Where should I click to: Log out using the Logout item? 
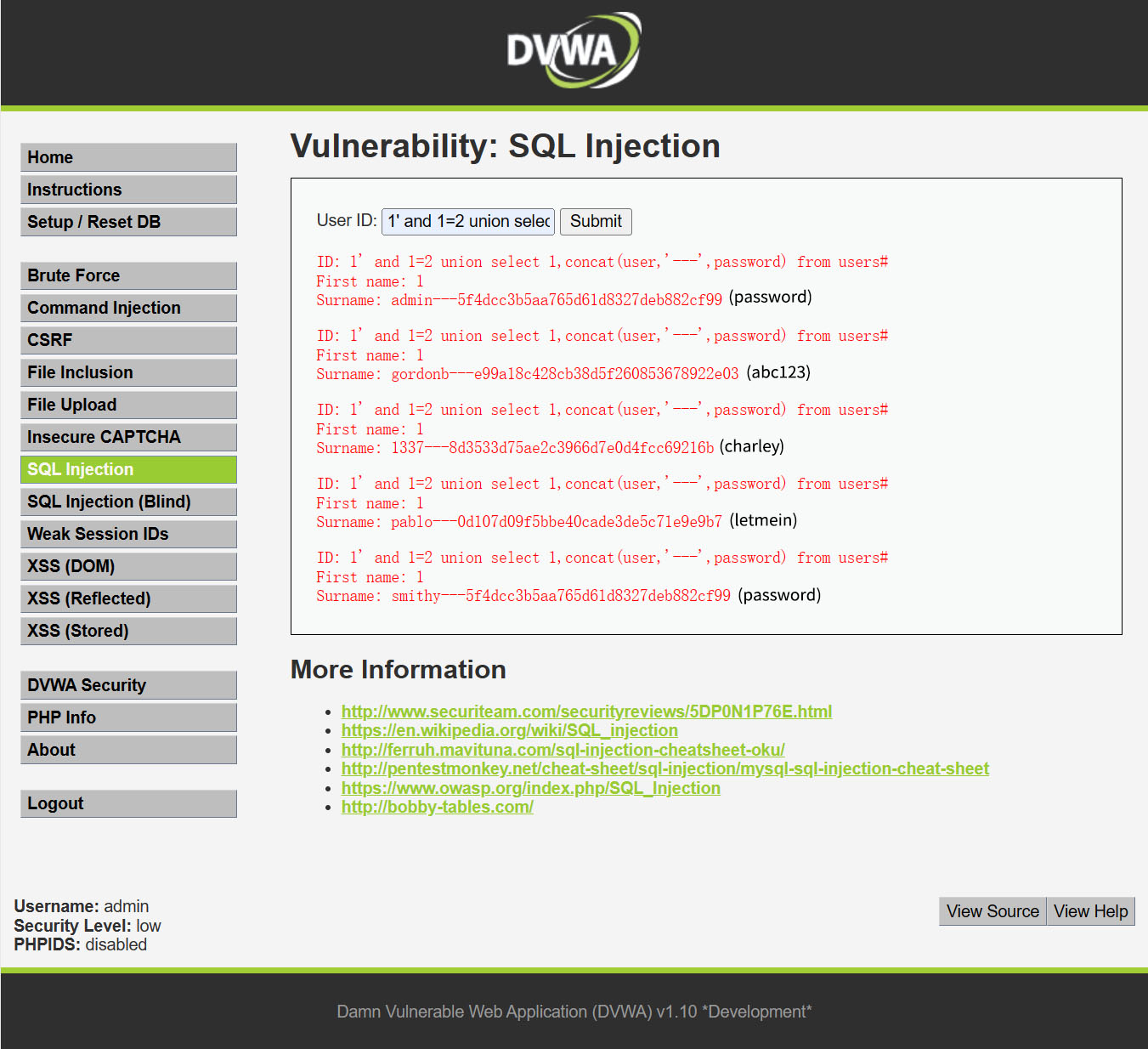click(x=128, y=803)
